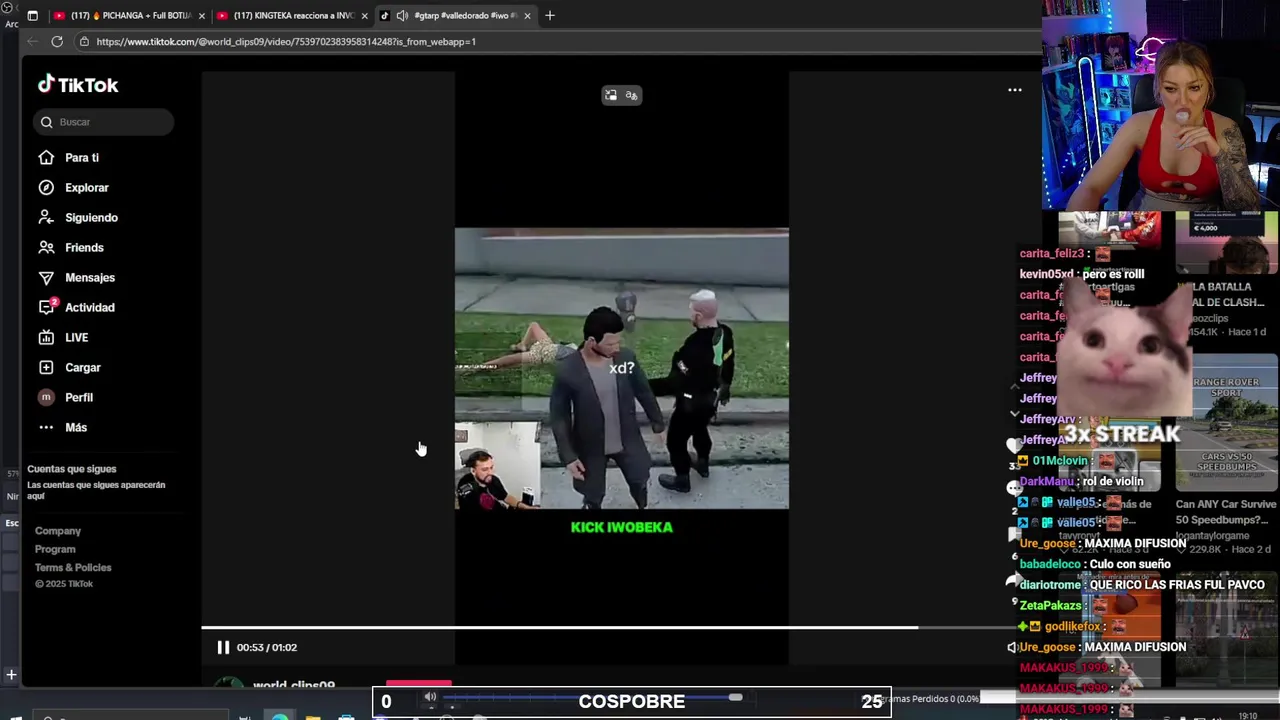Open Terms & Policies footer link
This screenshot has height=720, width=1280.
tap(73, 567)
